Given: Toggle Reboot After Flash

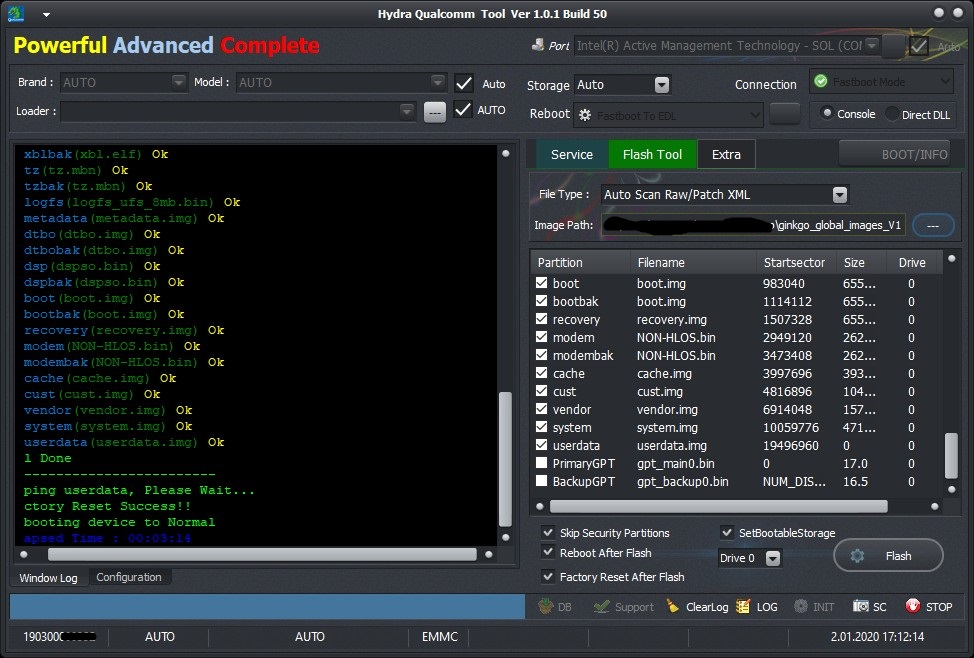Looking at the screenshot, I should [548, 552].
